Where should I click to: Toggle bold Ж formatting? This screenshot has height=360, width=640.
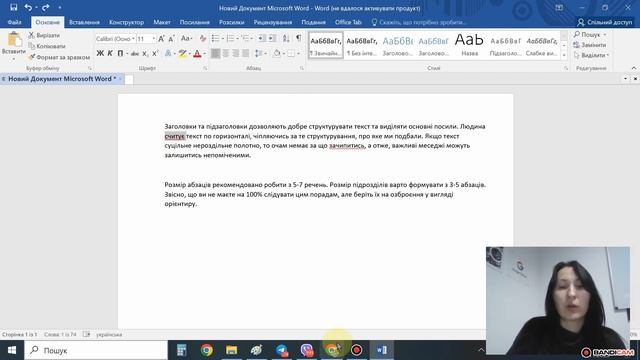pyautogui.click(x=100, y=53)
